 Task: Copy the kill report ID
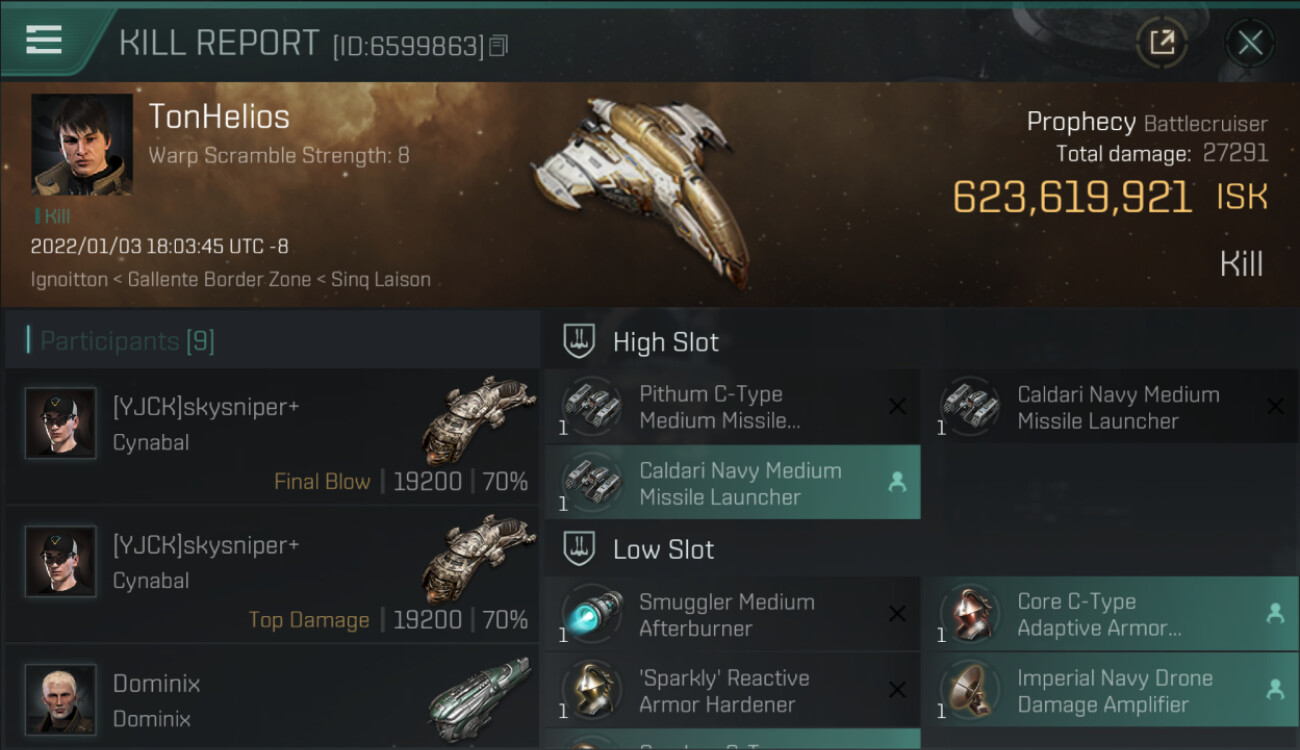point(499,45)
